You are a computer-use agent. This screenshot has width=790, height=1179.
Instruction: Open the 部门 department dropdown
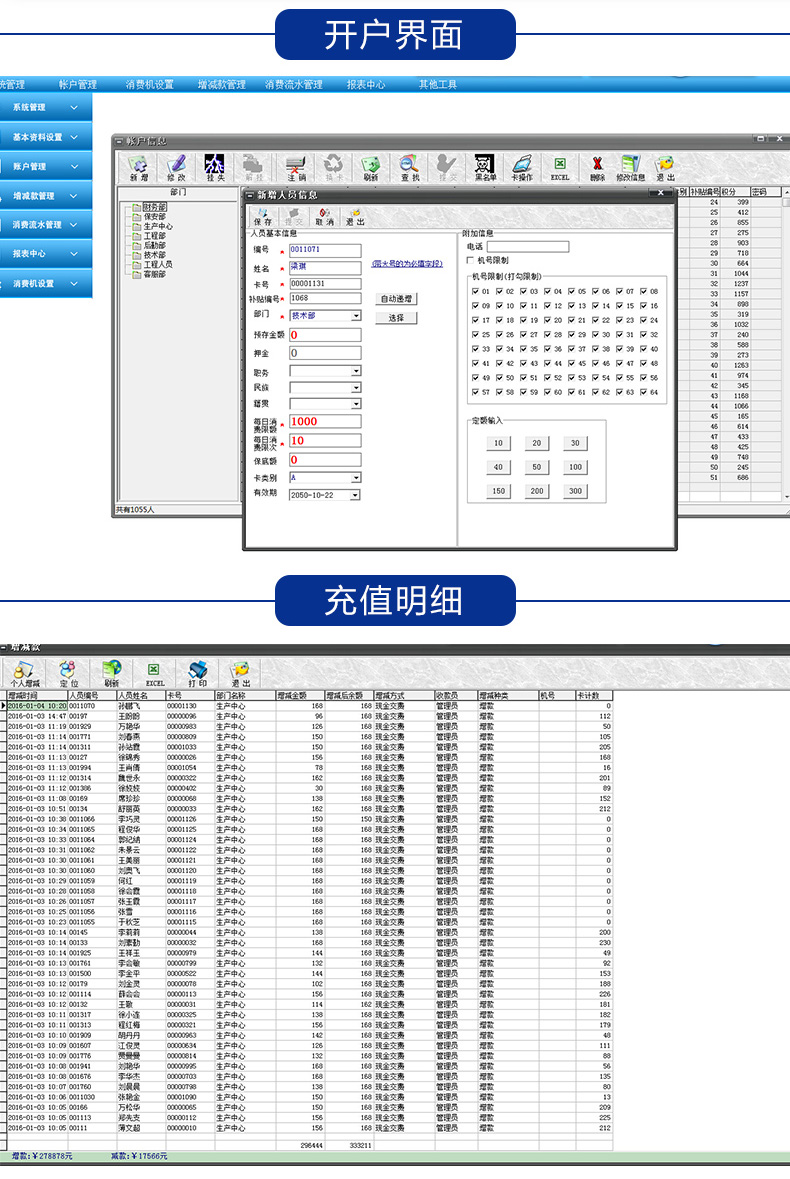pos(356,315)
